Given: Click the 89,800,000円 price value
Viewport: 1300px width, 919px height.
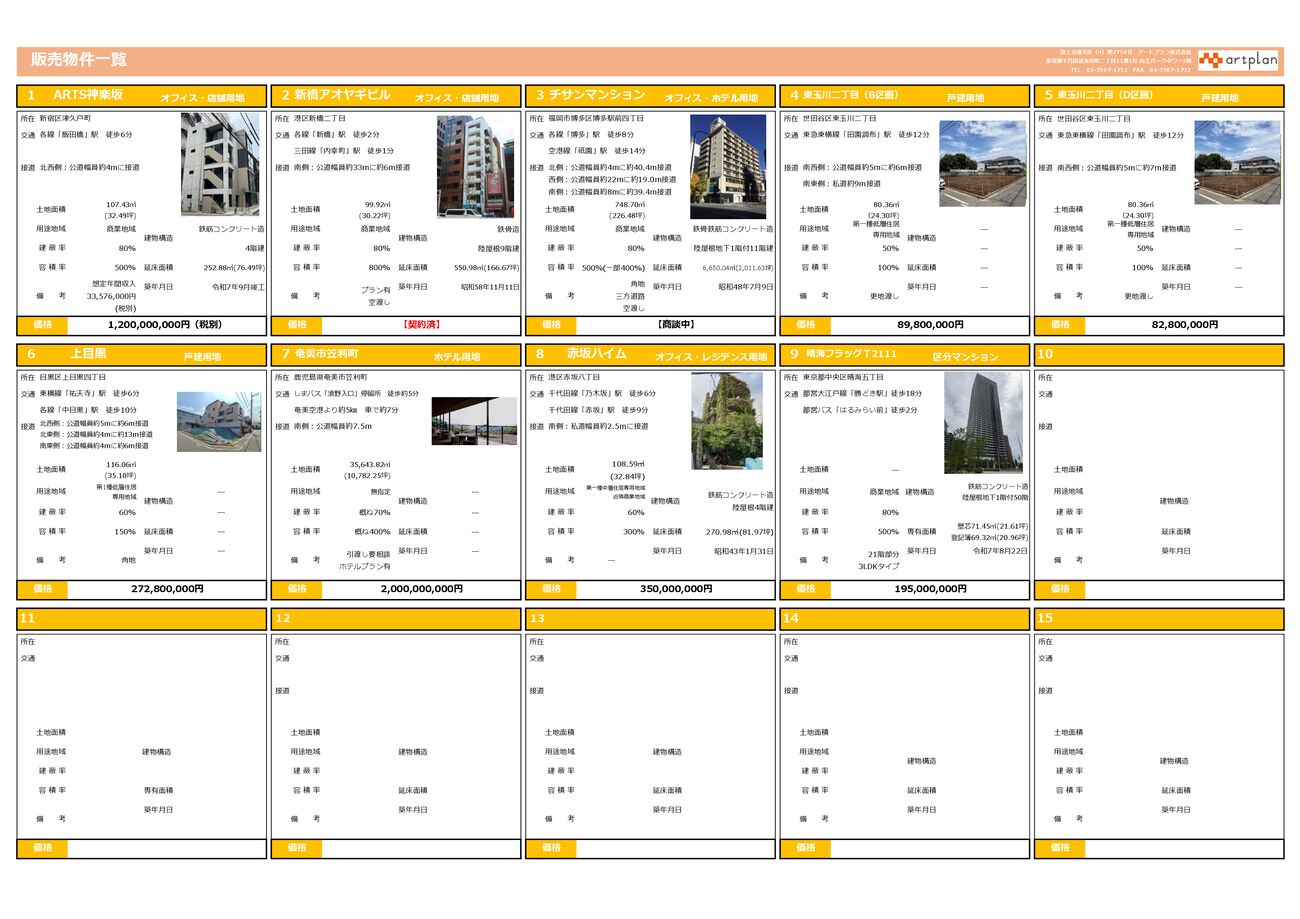Looking at the screenshot, I should tap(930, 325).
